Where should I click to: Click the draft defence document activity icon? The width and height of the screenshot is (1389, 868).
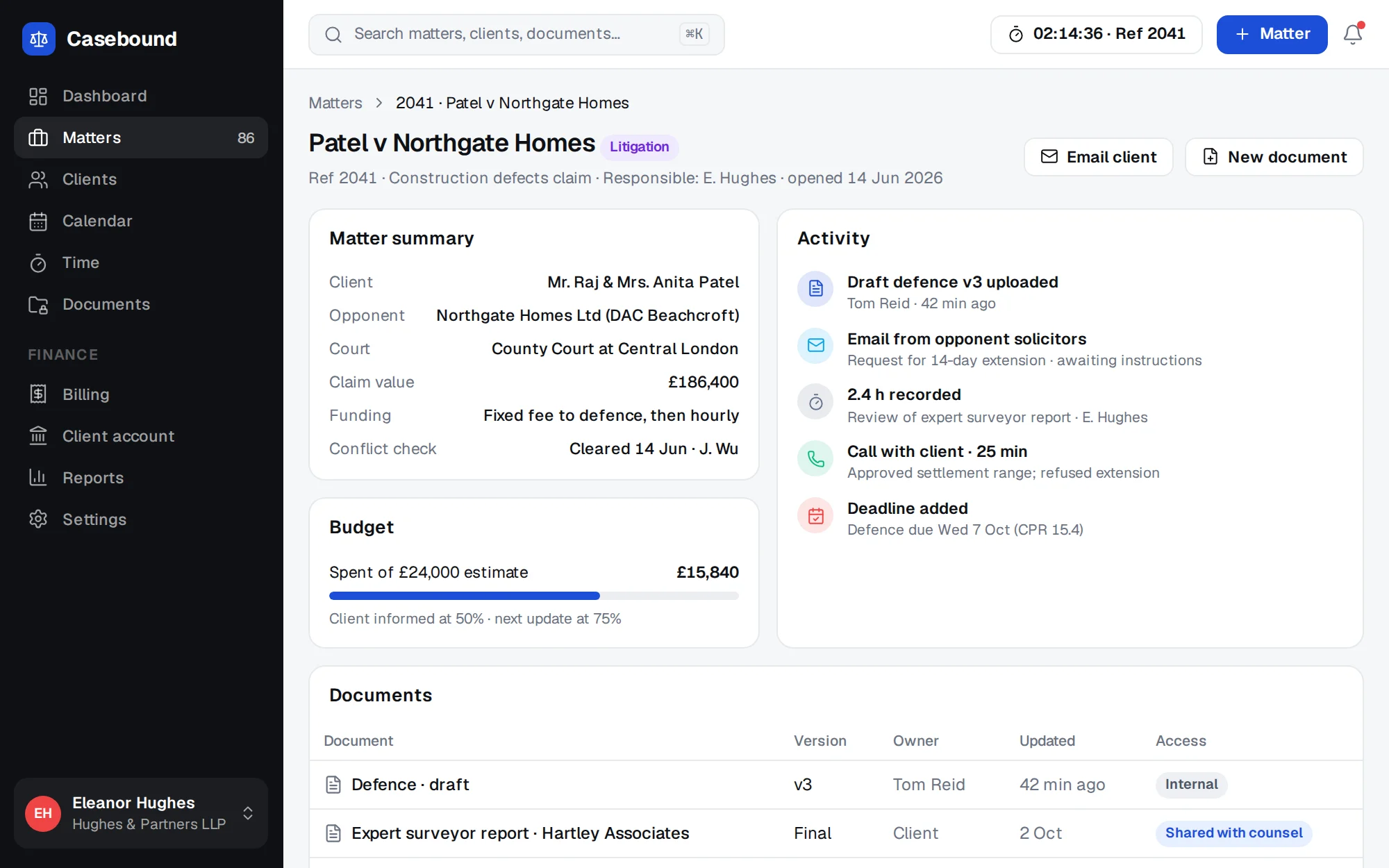coord(815,289)
